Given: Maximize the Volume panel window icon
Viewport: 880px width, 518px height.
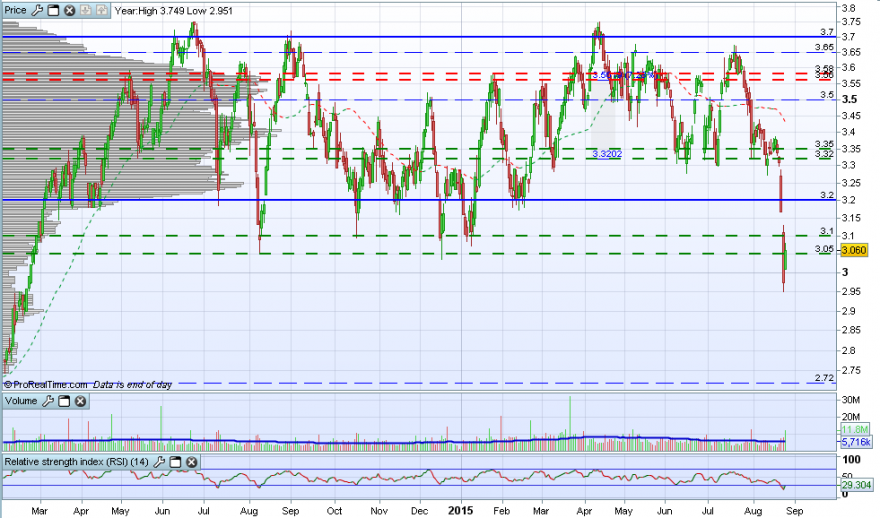Looking at the screenshot, I should 64,401.
